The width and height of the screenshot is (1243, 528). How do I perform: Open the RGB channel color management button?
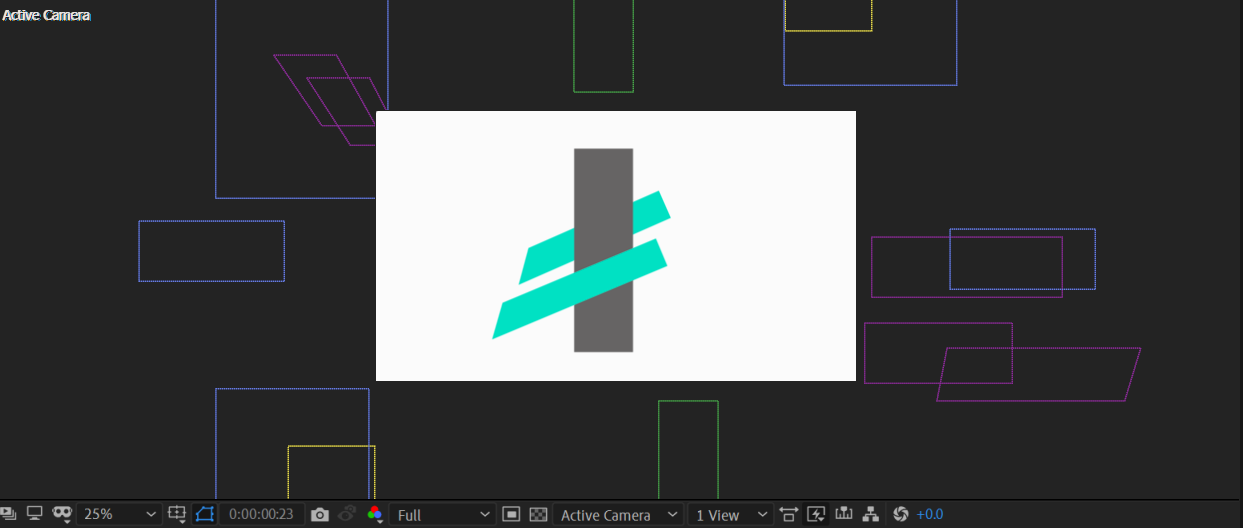pos(375,514)
